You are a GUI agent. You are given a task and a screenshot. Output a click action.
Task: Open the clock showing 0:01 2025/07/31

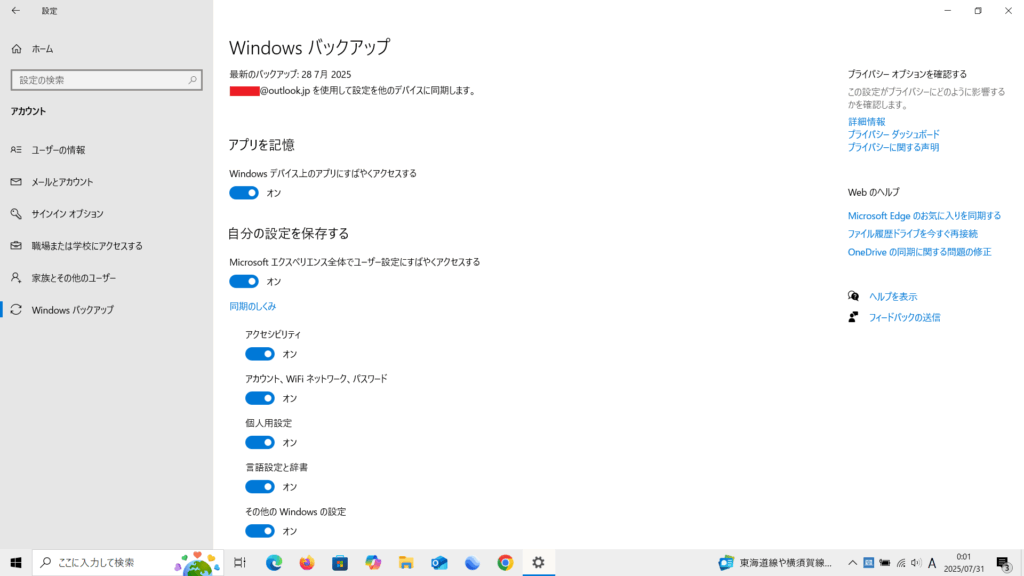[x=963, y=562]
